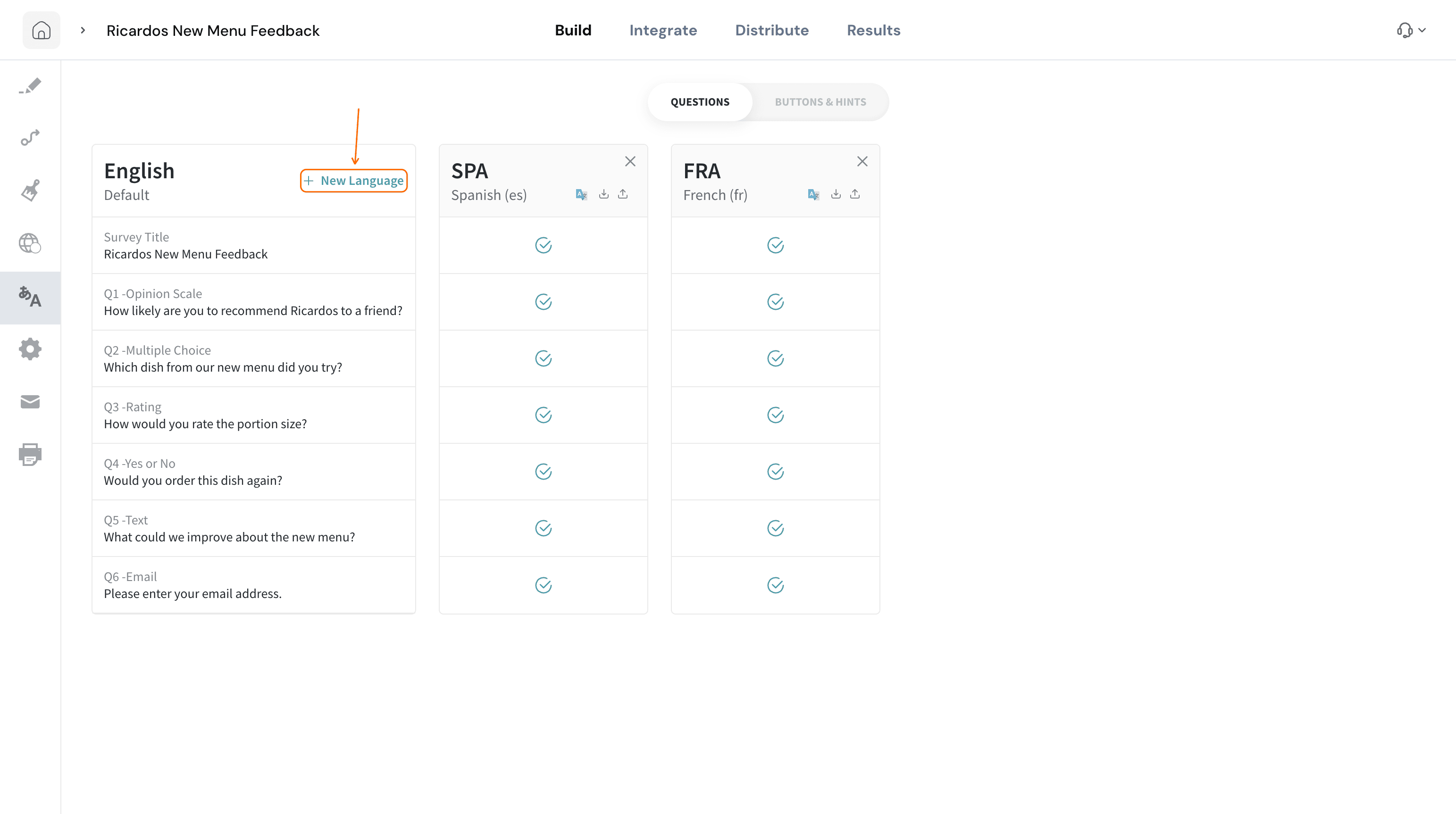The image size is (1456, 814).
Task: Click Spanish checkmark for Survey Title row
Action: pyautogui.click(x=543, y=245)
